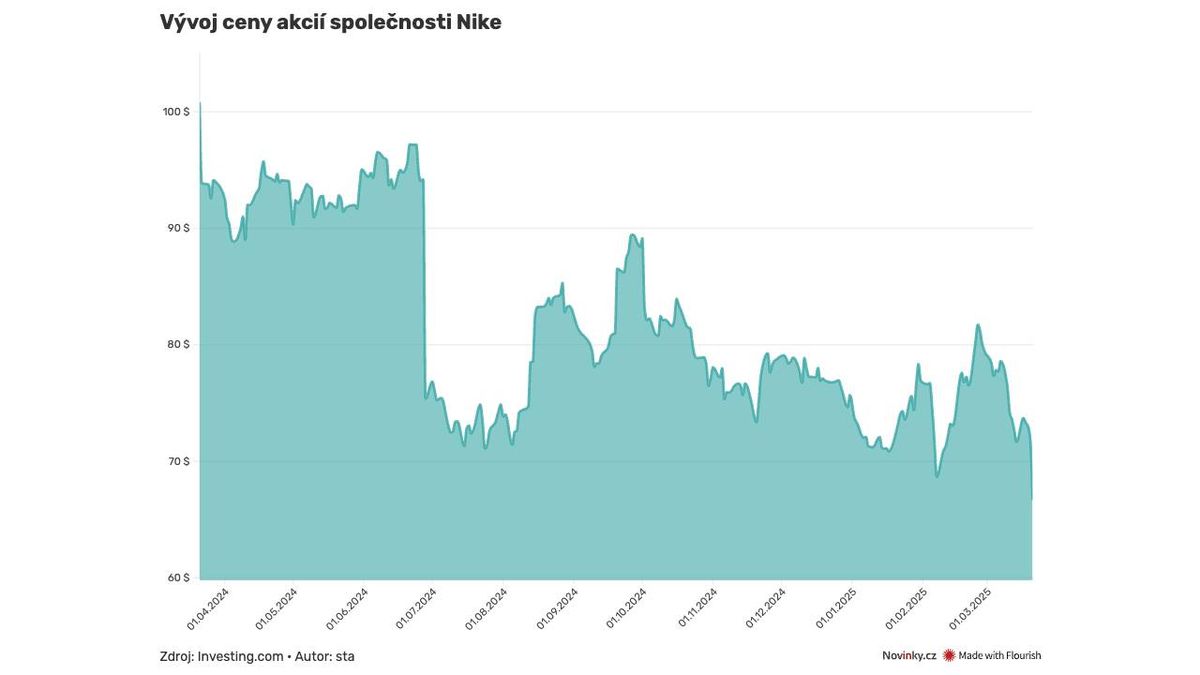
Task: Select the 01.03.2025 date label
Action: coord(969,608)
